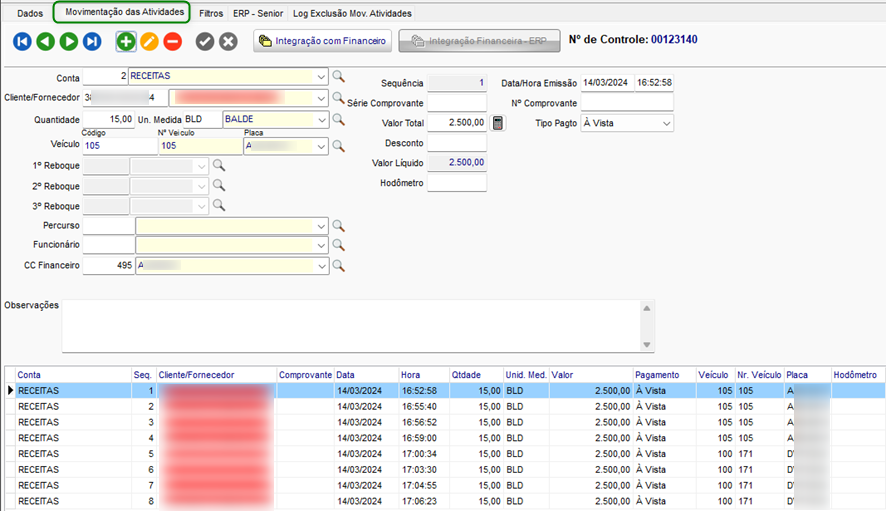Edit the record with the pencil icon
The height and width of the screenshot is (511, 886).
[149, 41]
